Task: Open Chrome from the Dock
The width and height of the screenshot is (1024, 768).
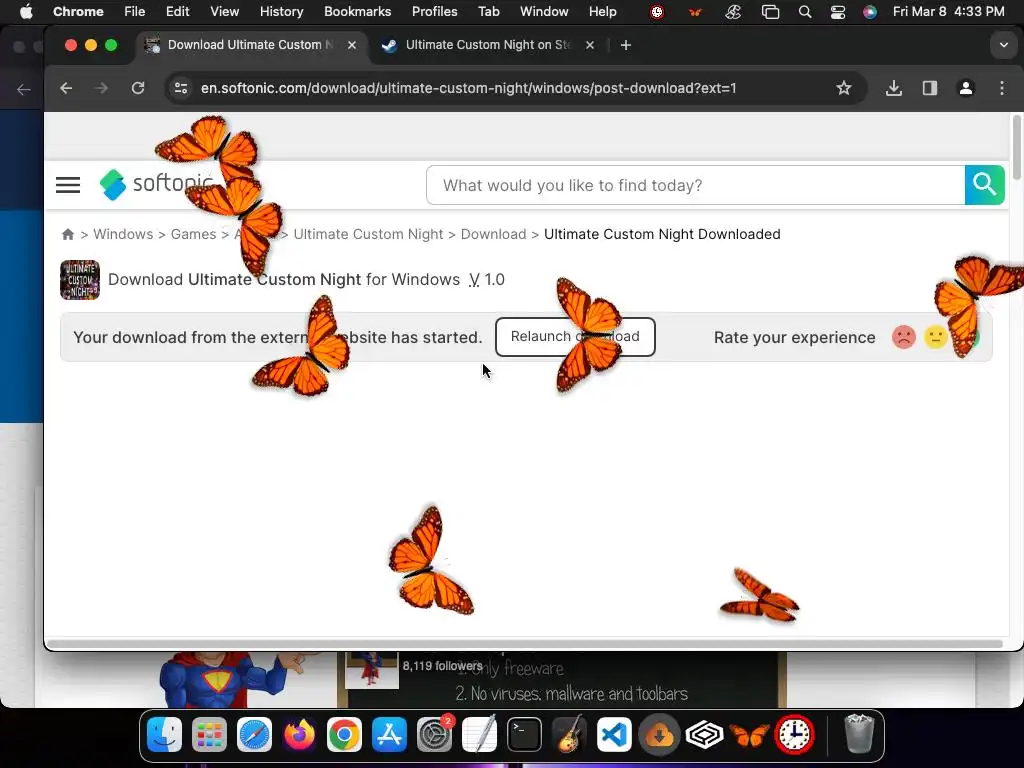Action: pos(344,735)
